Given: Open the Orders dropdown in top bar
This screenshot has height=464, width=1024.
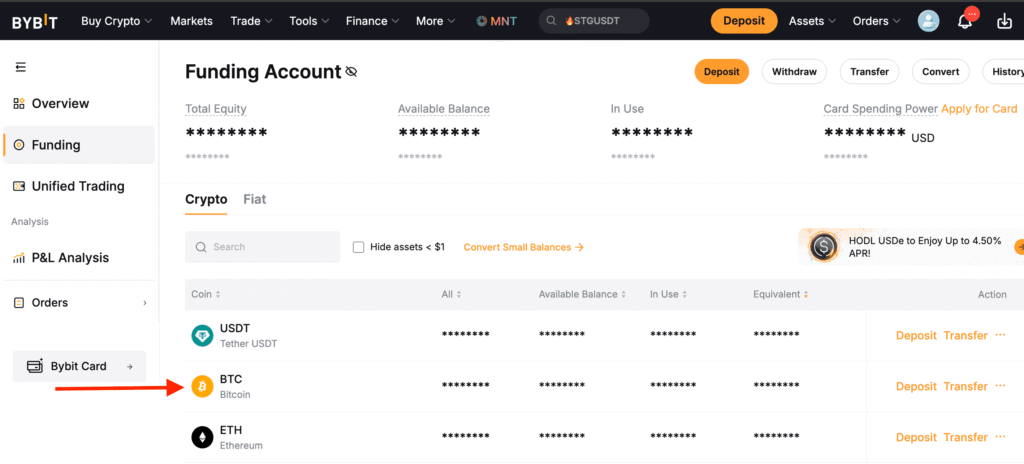Looking at the screenshot, I should tap(876, 21).
